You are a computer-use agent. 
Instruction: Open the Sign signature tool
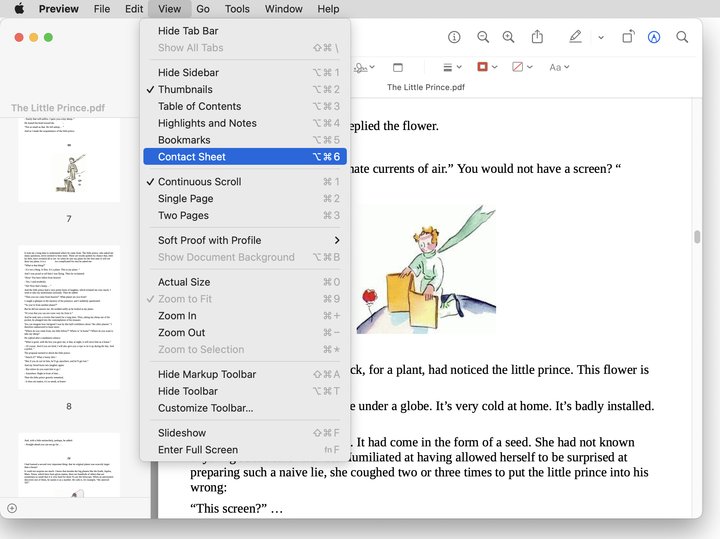tap(364, 67)
